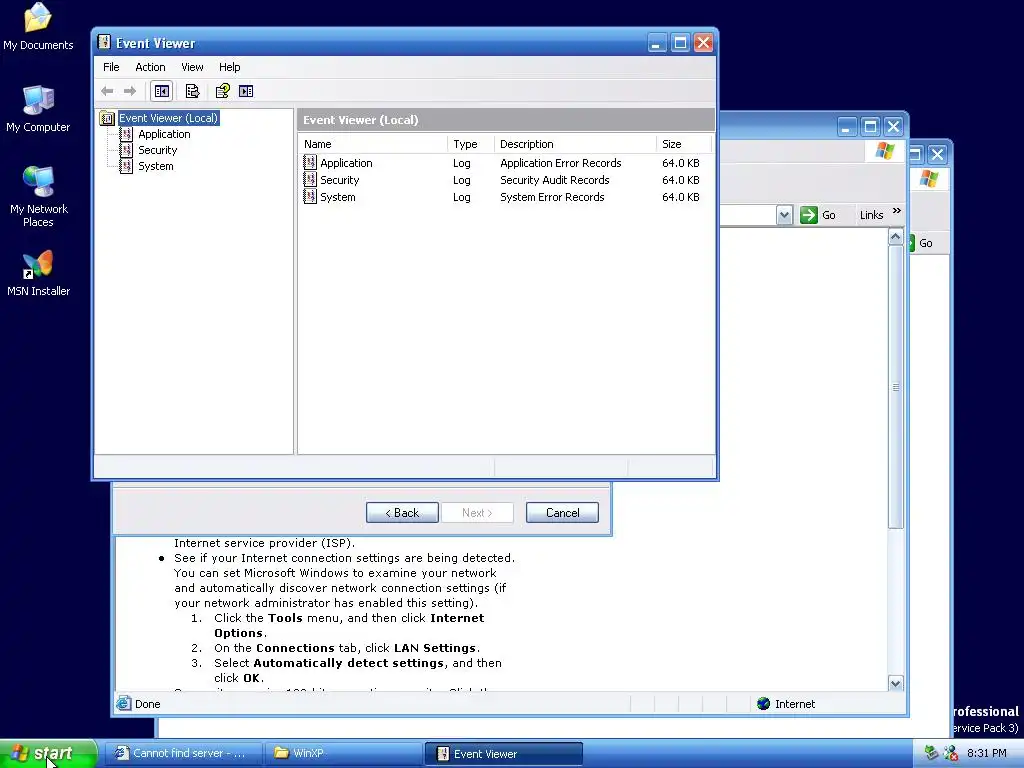Viewport: 1024px width, 768px height.
Task: Open the File menu
Action: point(111,67)
